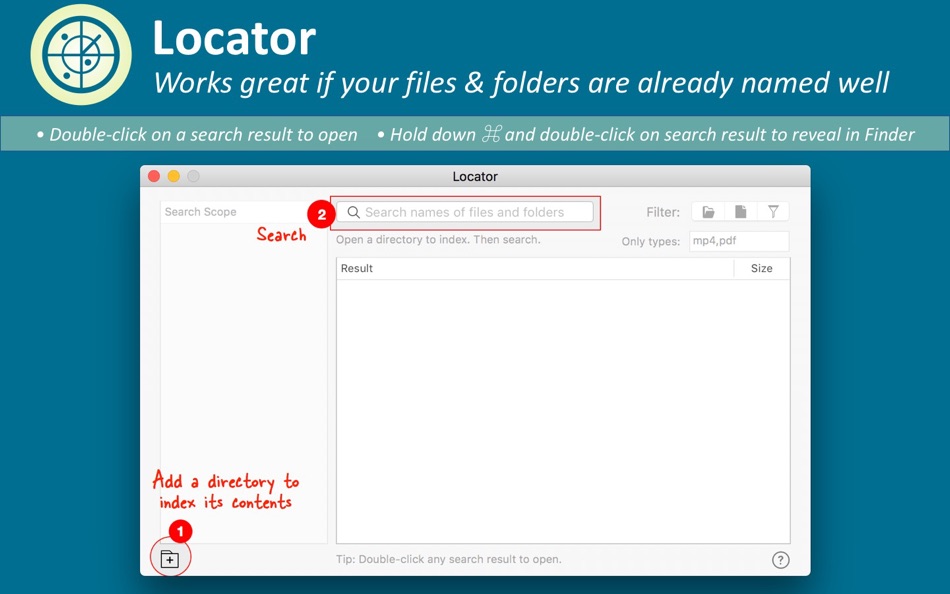
Task: Minimize Locator window with yellow button
Action: (174, 176)
